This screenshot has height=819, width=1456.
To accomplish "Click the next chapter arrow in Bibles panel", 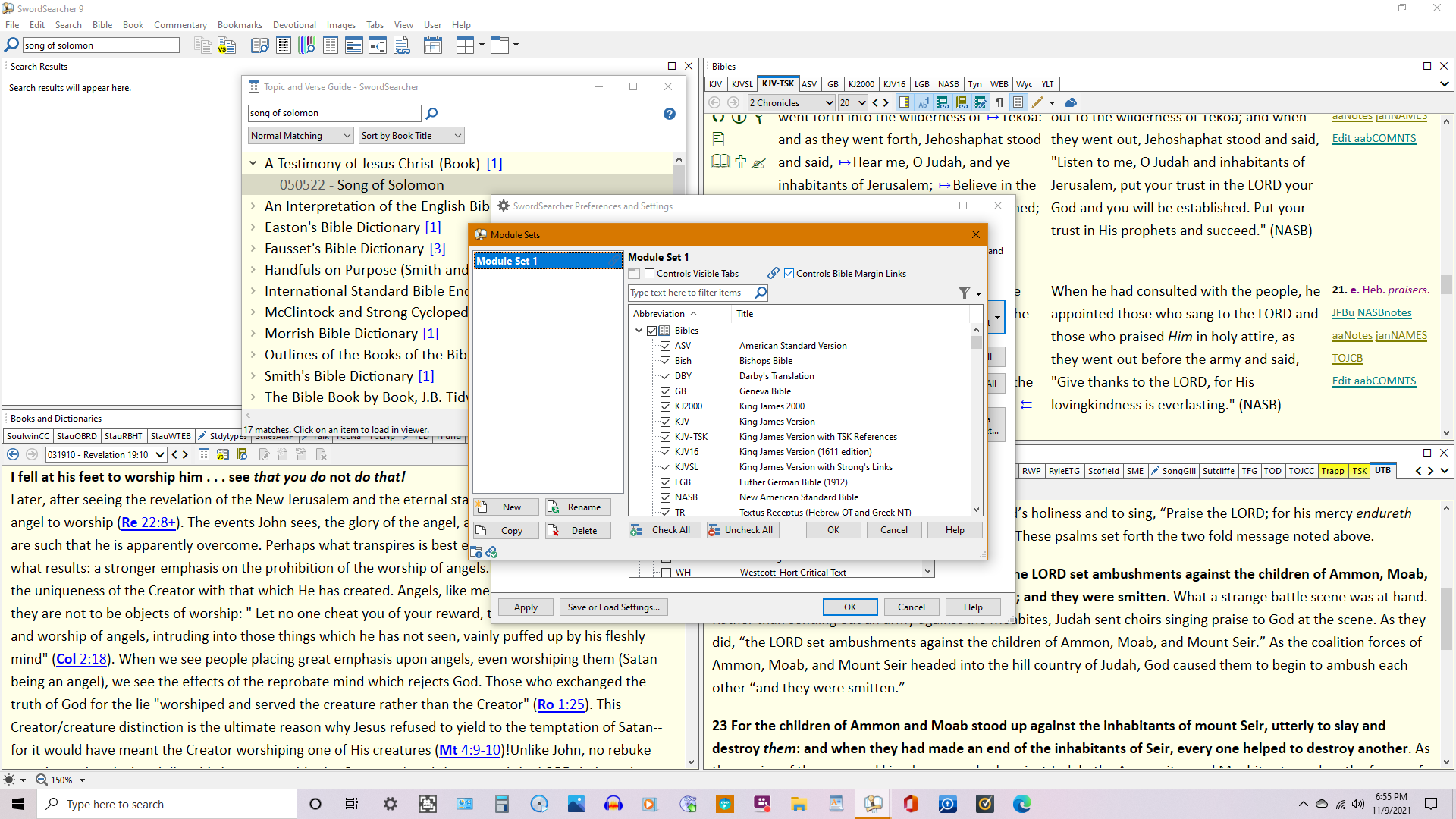I will [x=886, y=102].
